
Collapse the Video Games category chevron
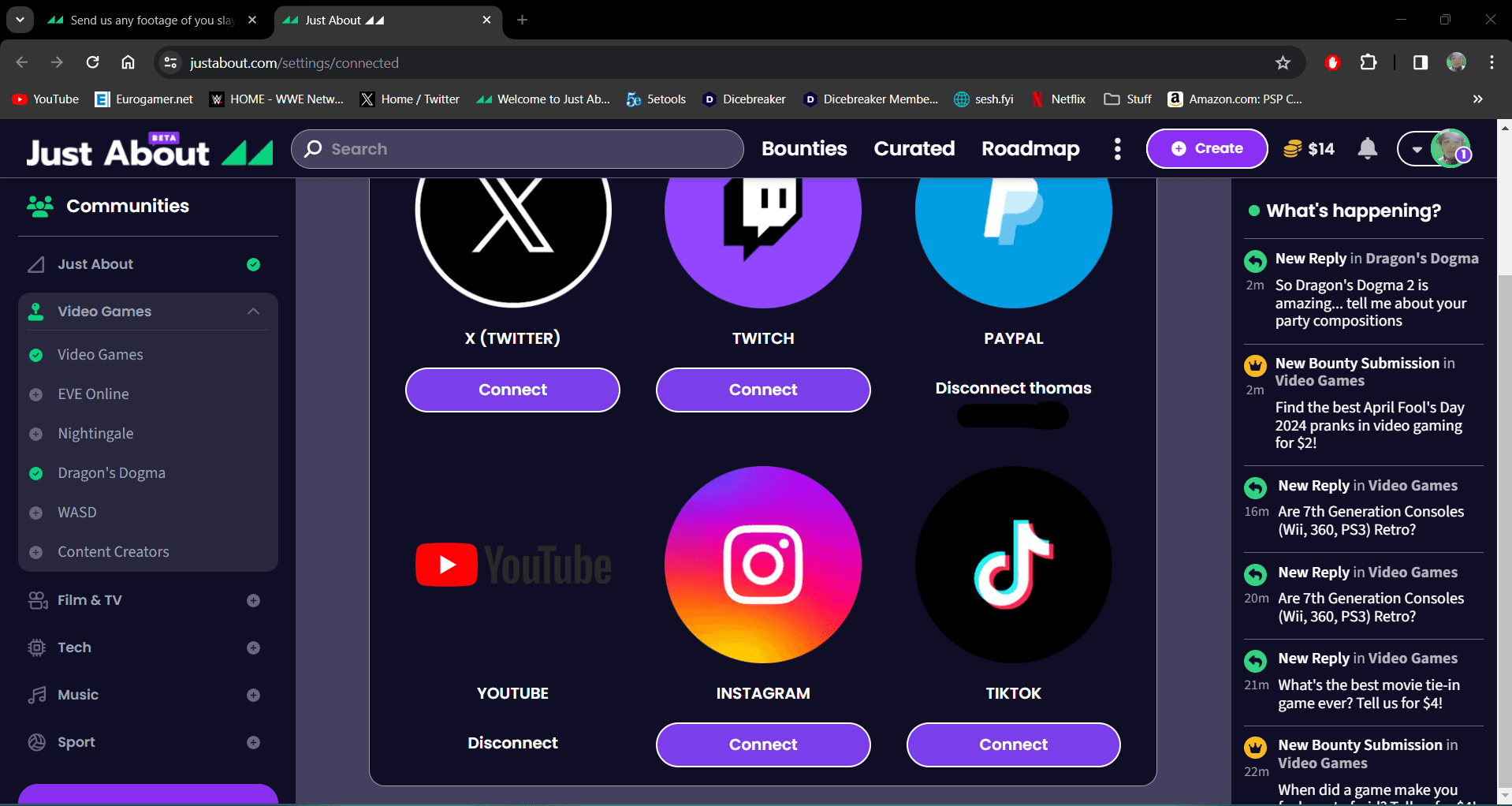point(253,312)
